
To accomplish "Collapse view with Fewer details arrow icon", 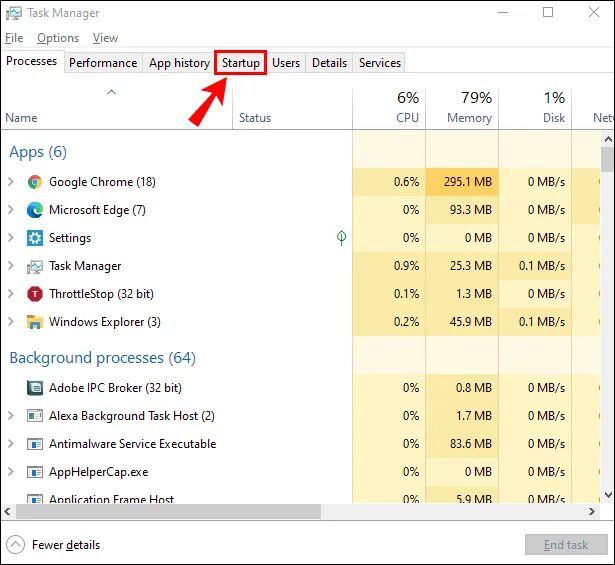I will (16, 545).
